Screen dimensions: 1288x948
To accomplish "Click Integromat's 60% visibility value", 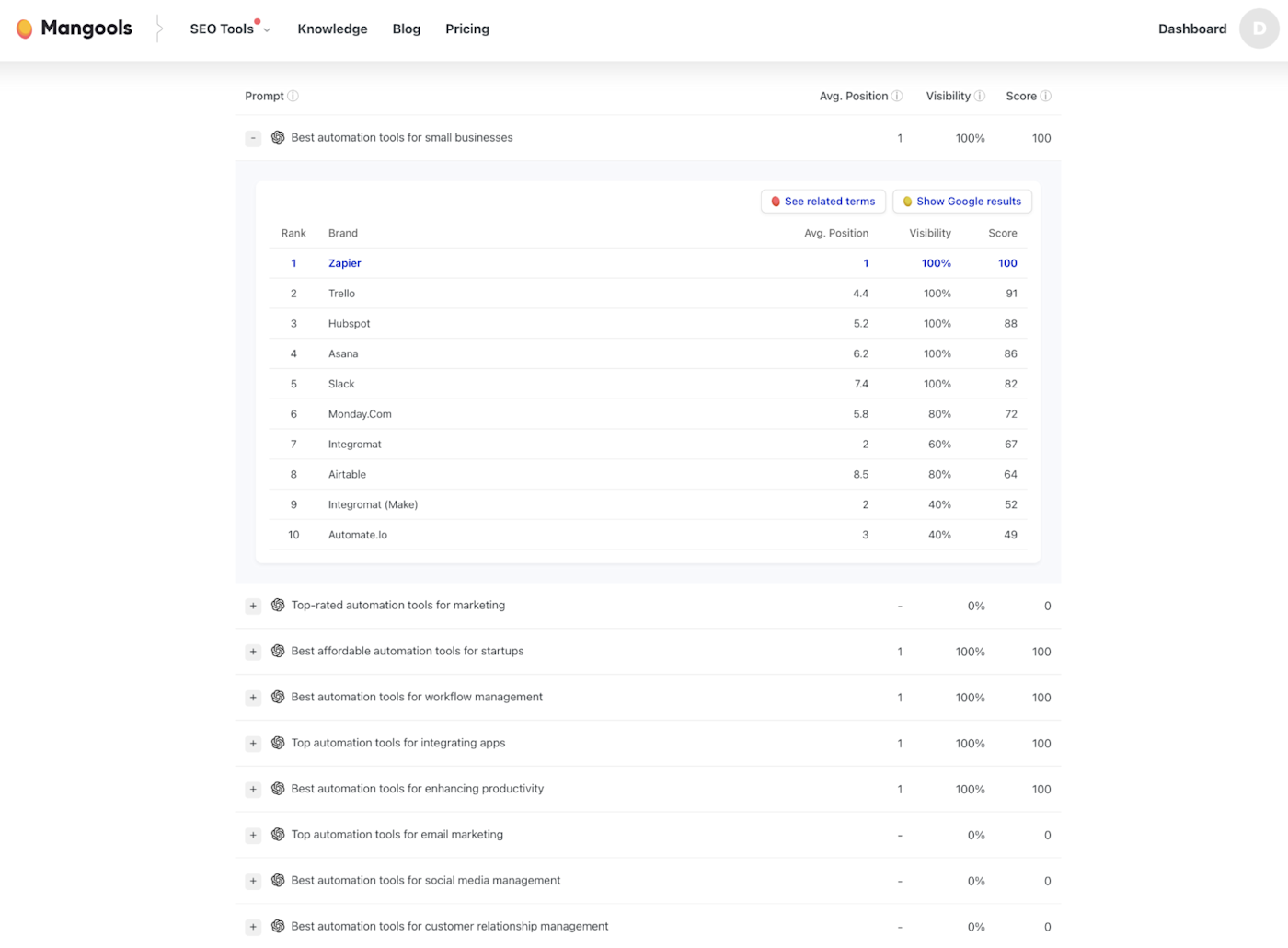I will [x=939, y=445].
